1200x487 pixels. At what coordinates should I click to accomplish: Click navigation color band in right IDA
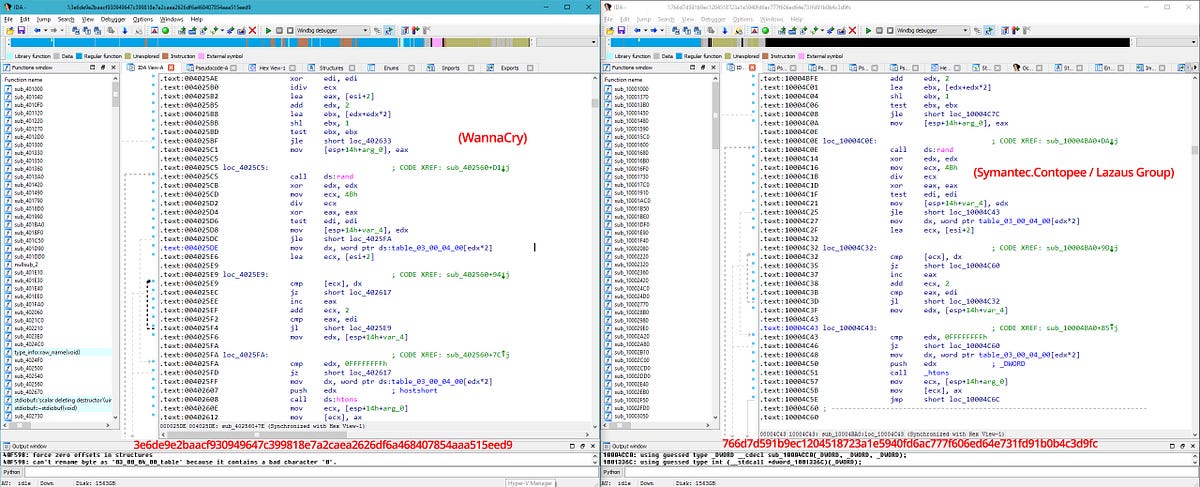(x=868, y=43)
